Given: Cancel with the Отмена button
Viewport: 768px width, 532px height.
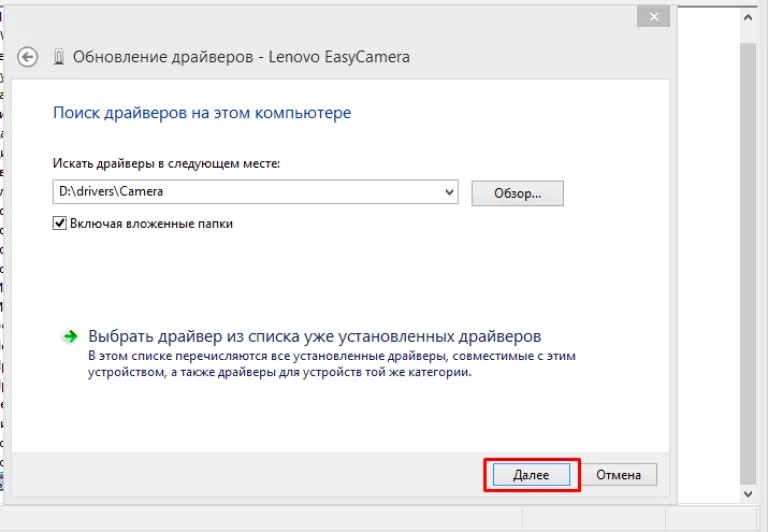Looking at the screenshot, I should (618, 475).
